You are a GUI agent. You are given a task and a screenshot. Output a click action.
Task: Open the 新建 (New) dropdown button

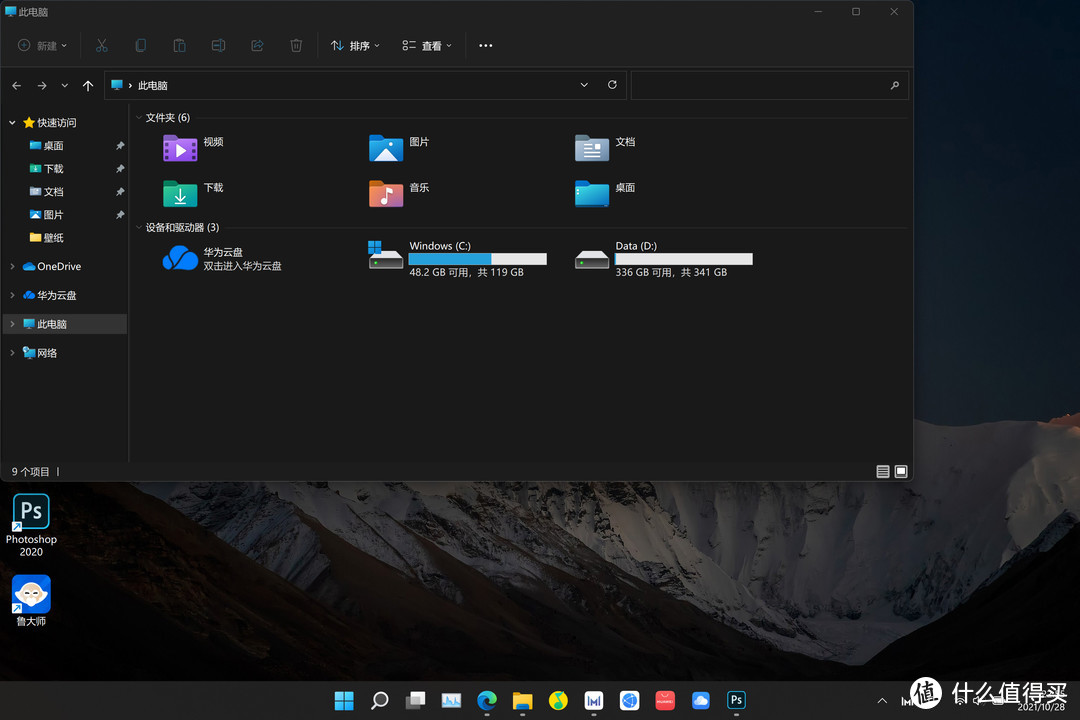43,45
